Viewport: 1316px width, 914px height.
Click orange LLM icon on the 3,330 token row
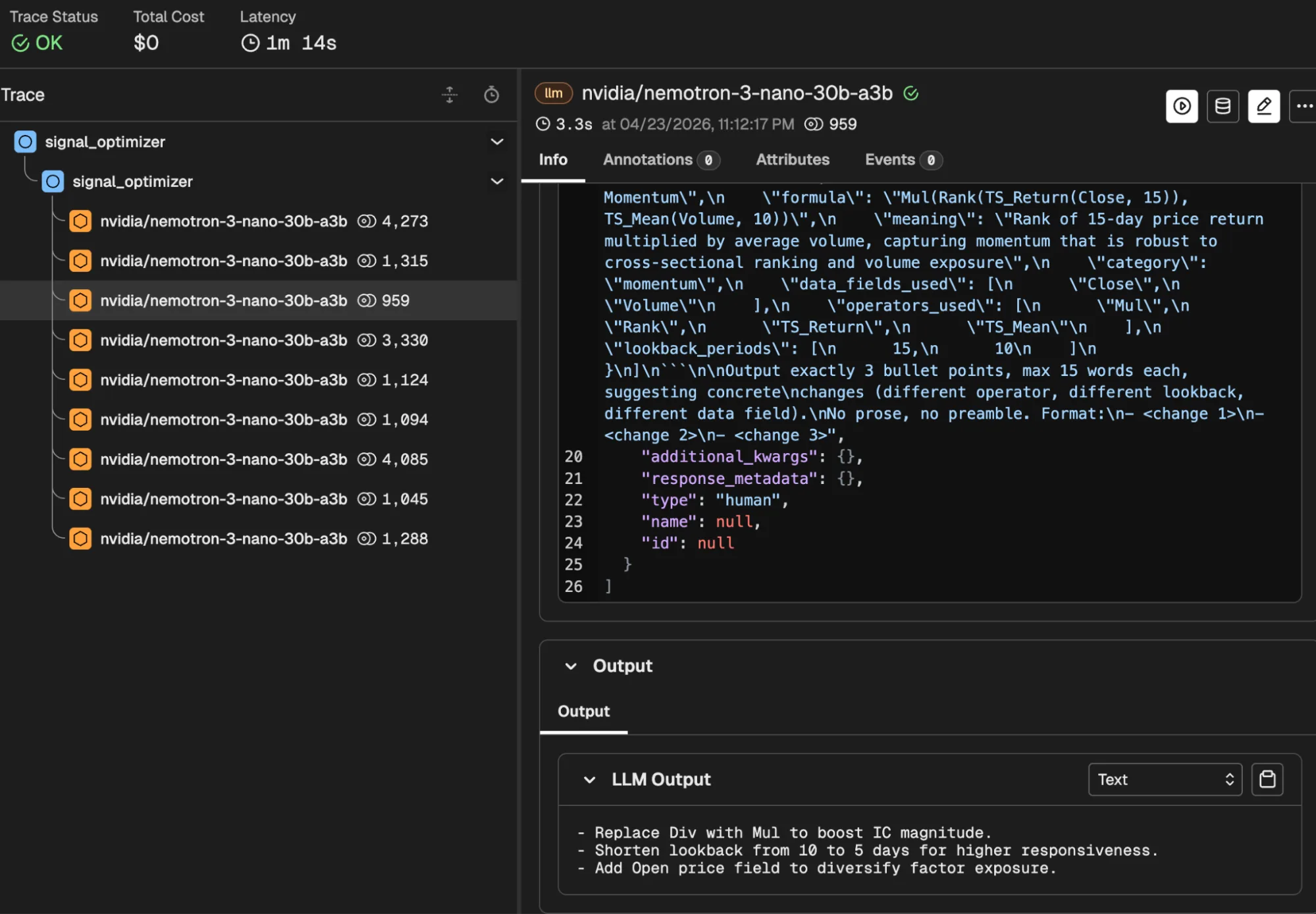click(x=80, y=340)
